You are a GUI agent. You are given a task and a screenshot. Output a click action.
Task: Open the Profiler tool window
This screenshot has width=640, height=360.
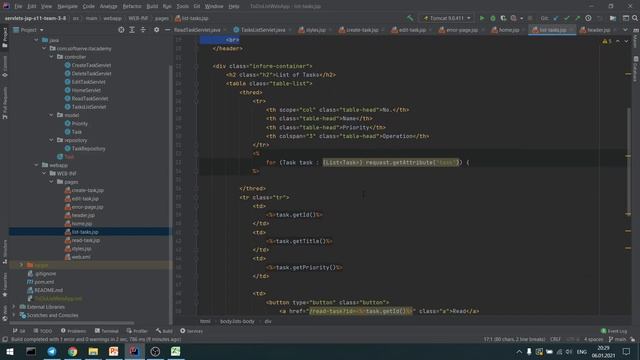[137, 331]
